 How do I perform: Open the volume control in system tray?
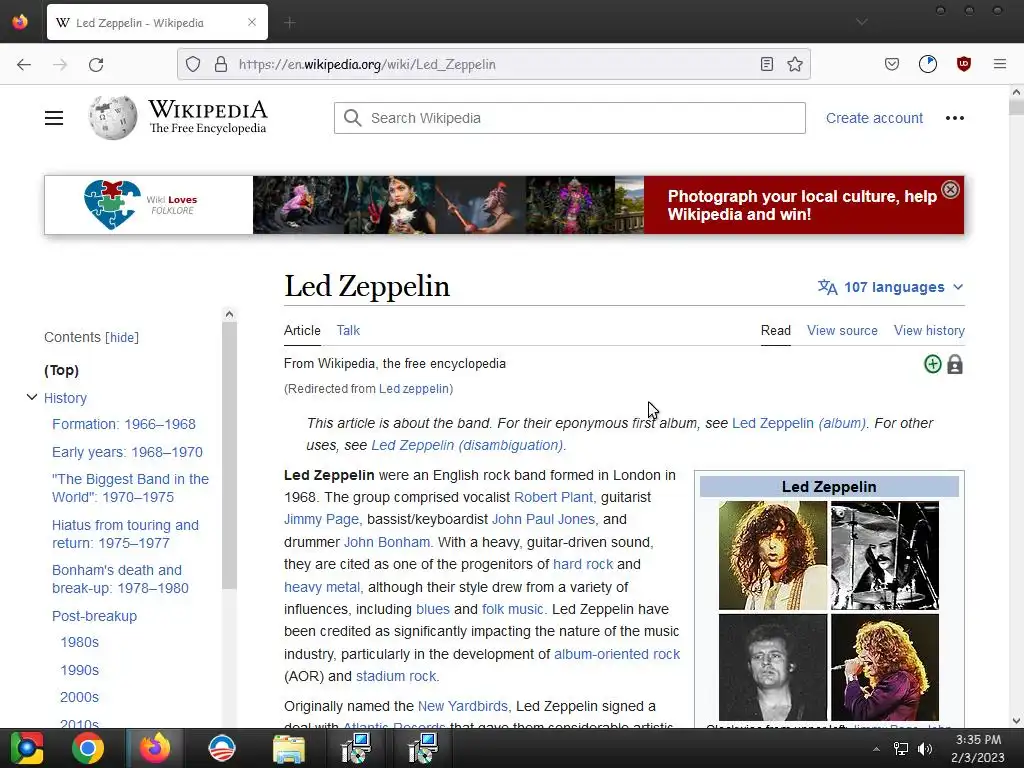point(925,749)
